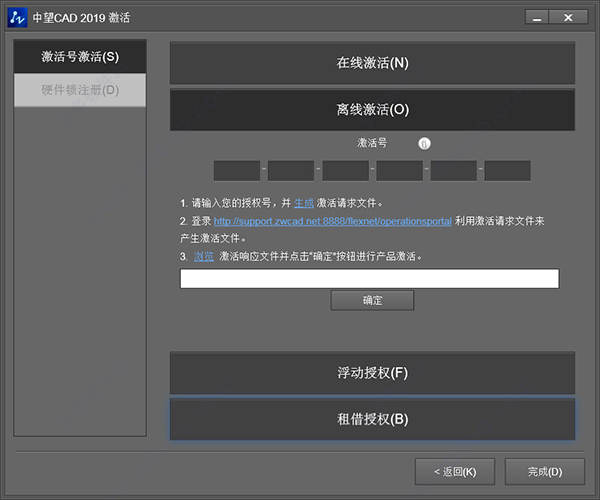Click the 激活号 label text
600x500 pixels.
[372, 143]
